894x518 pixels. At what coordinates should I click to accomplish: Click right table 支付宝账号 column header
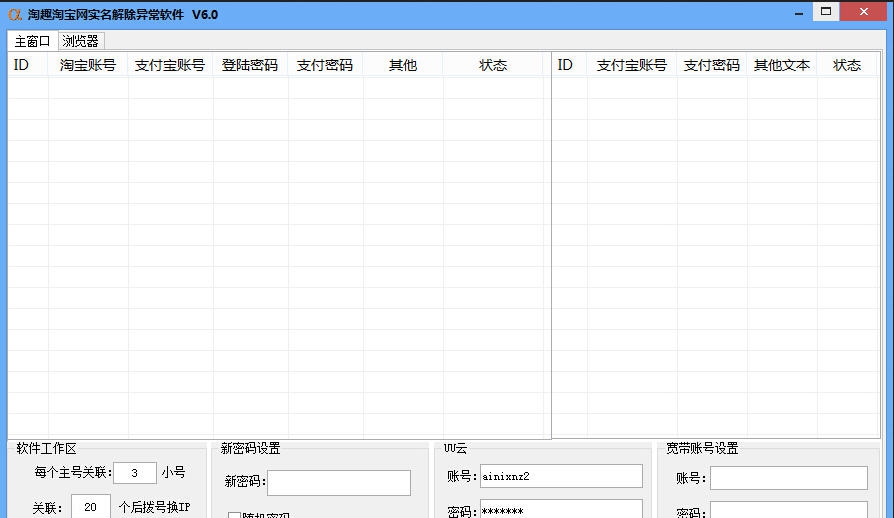tap(632, 65)
